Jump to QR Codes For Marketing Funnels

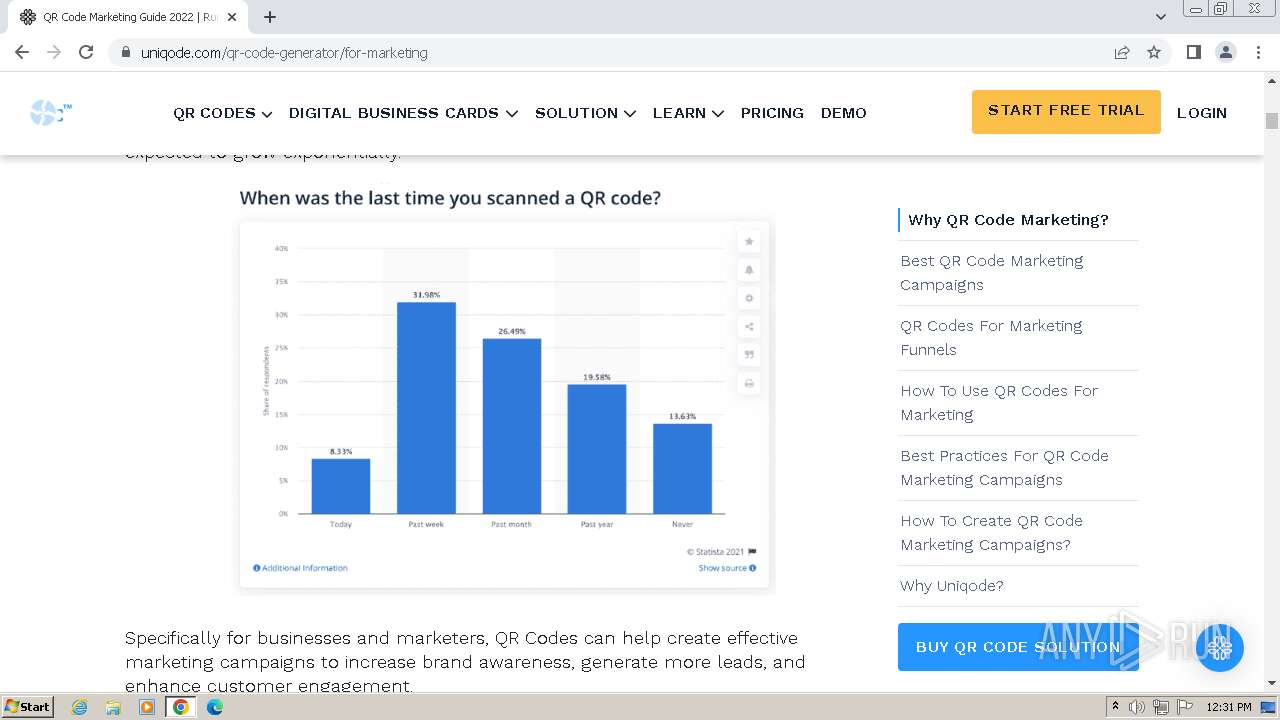[x=991, y=338]
